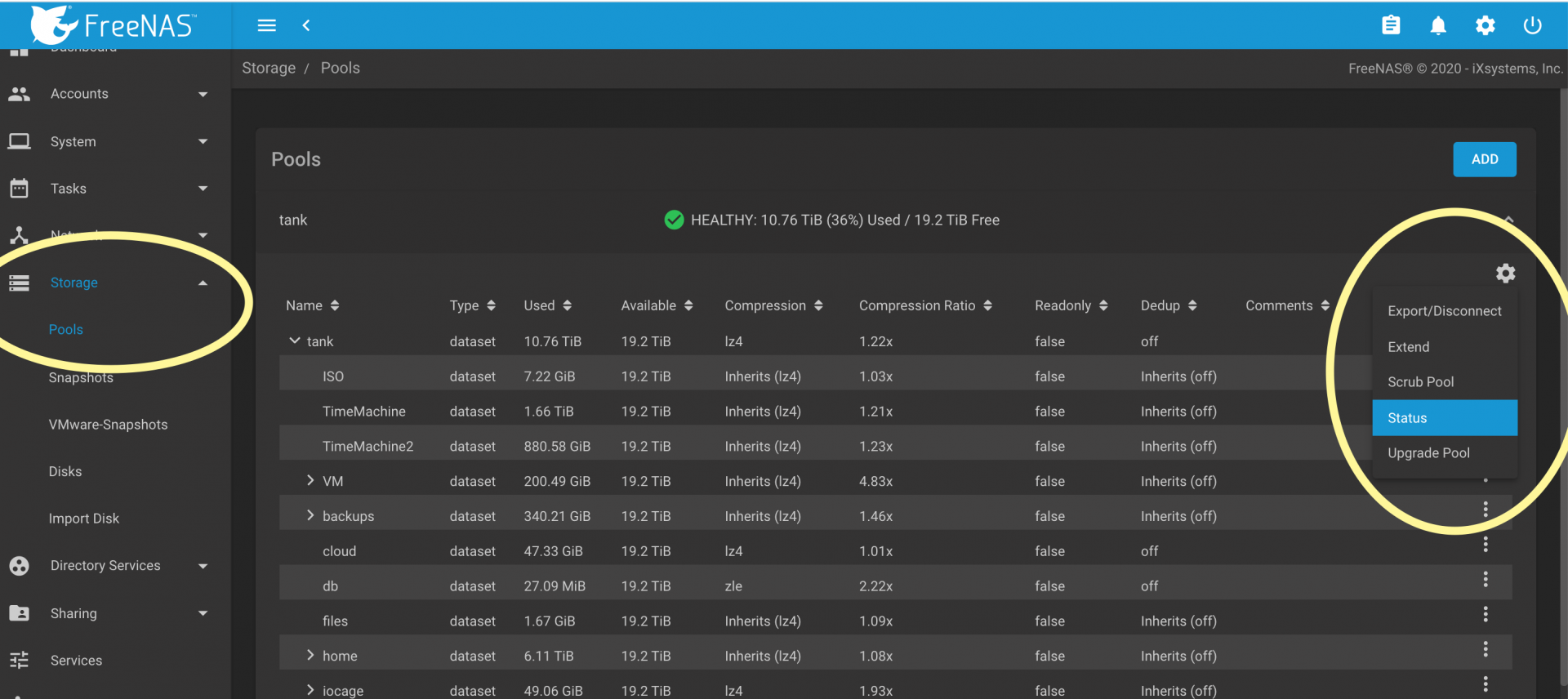Open three-dot menu for db row
The height and width of the screenshot is (699, 1568).
point(1486,580)
